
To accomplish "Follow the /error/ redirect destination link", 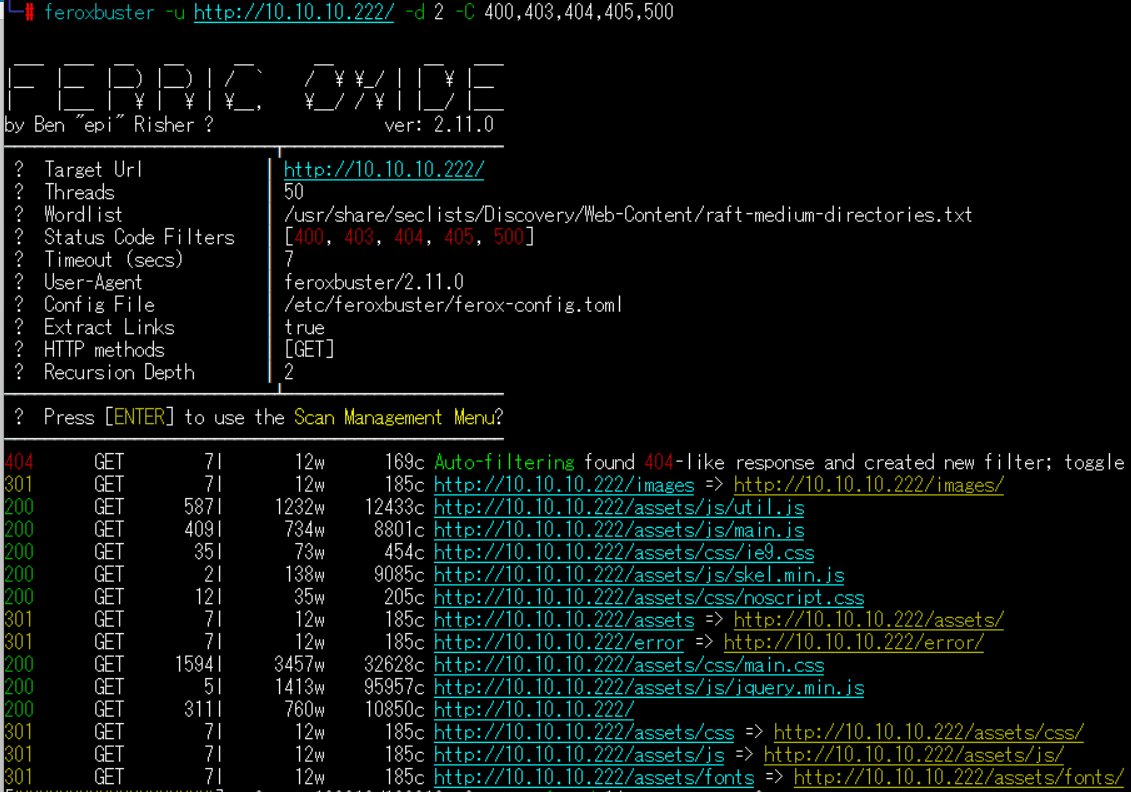I will tap(853, 643).
